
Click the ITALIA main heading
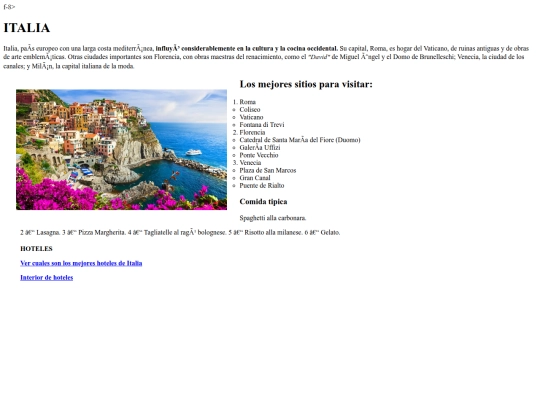click(27, 28)
